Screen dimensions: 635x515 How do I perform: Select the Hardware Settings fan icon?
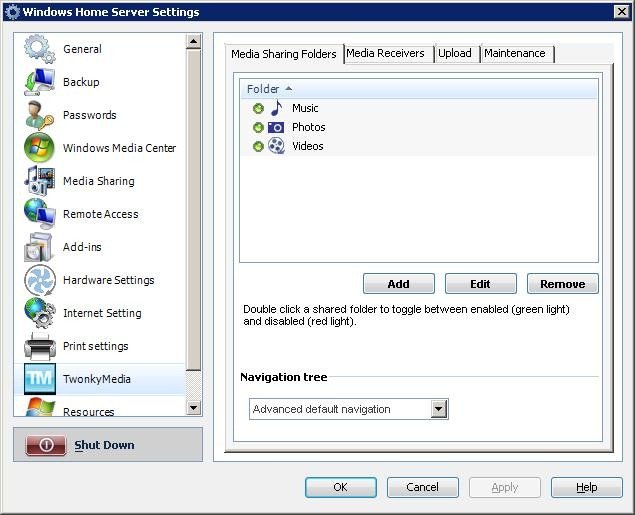pyautogui.click(x=39, y=280)
